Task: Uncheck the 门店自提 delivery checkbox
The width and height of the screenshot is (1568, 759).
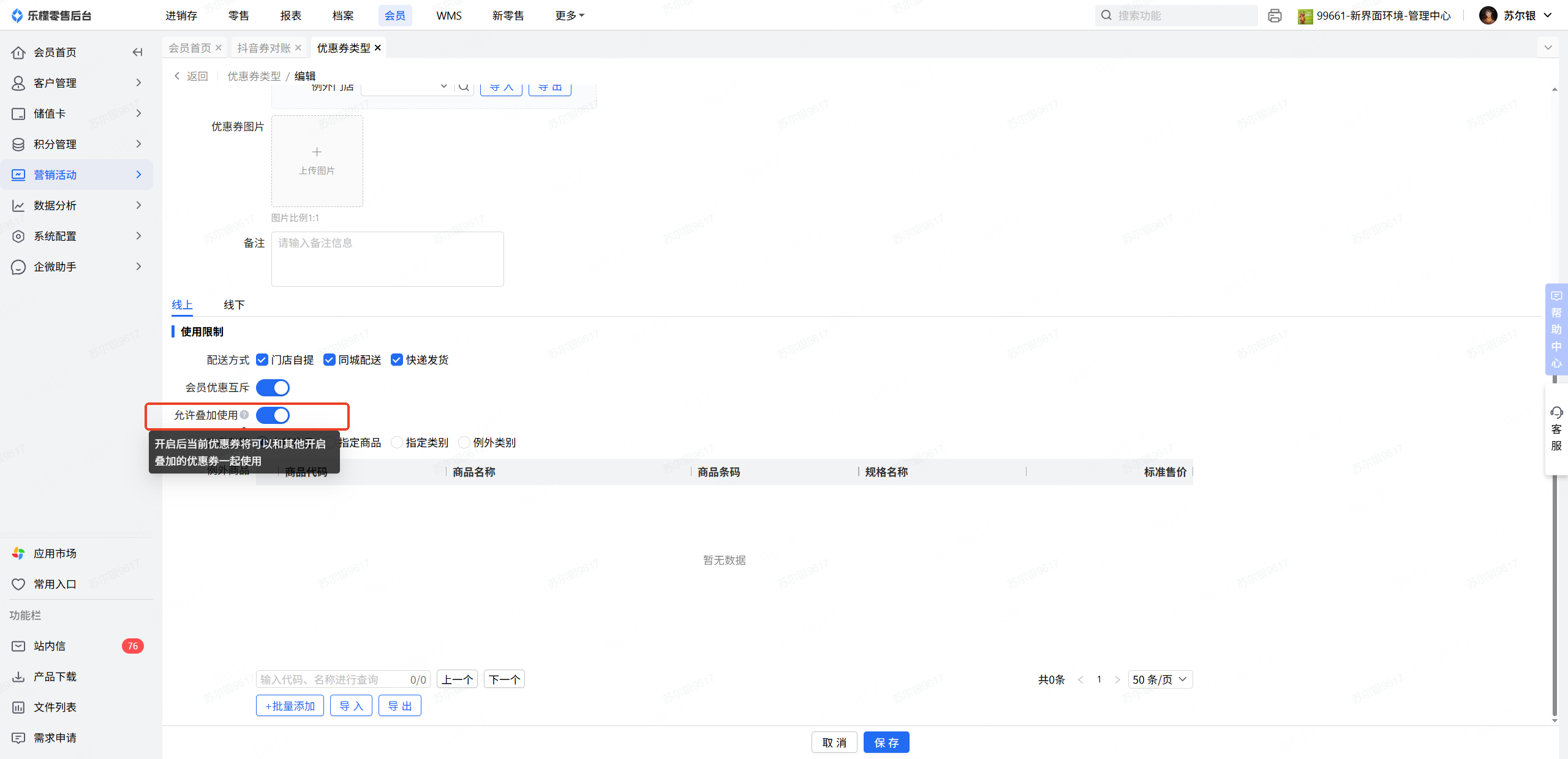Action: [262, 360]
